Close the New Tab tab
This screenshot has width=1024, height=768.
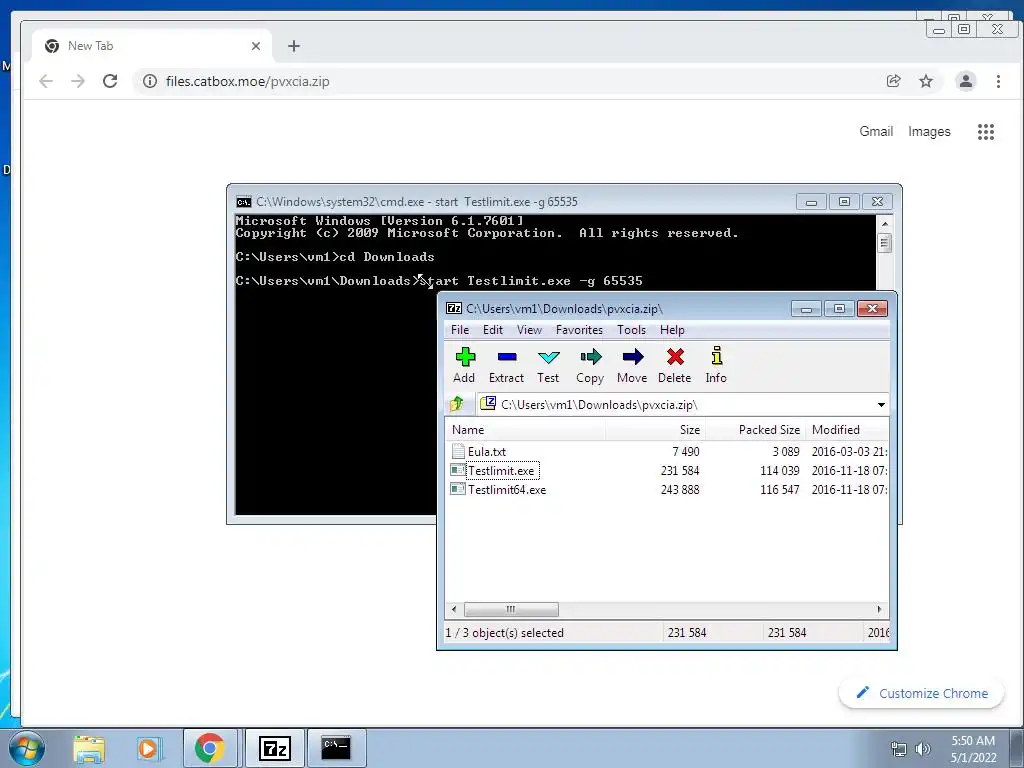pos(256,46)
